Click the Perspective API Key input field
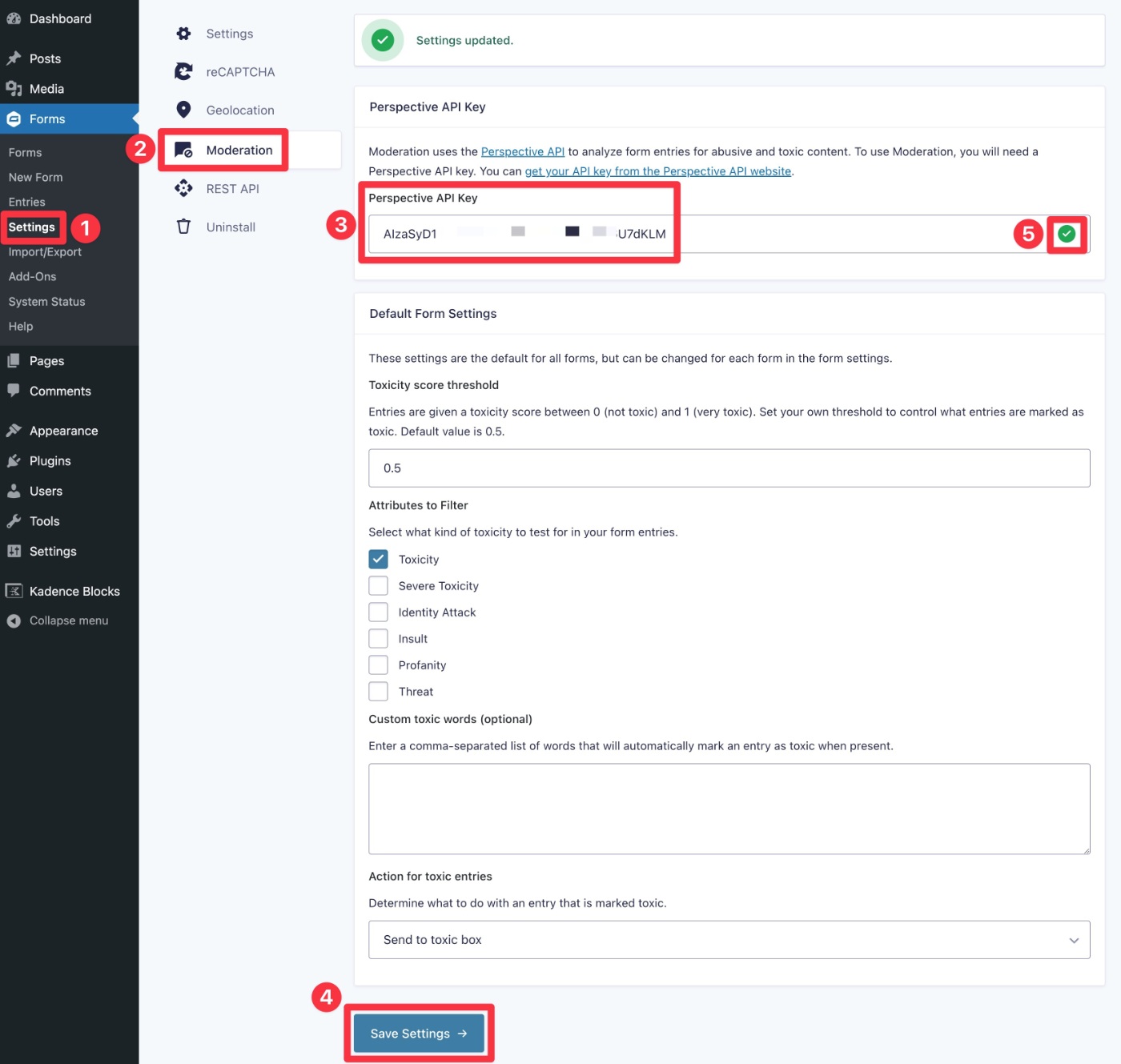 [x=729, y=234]
